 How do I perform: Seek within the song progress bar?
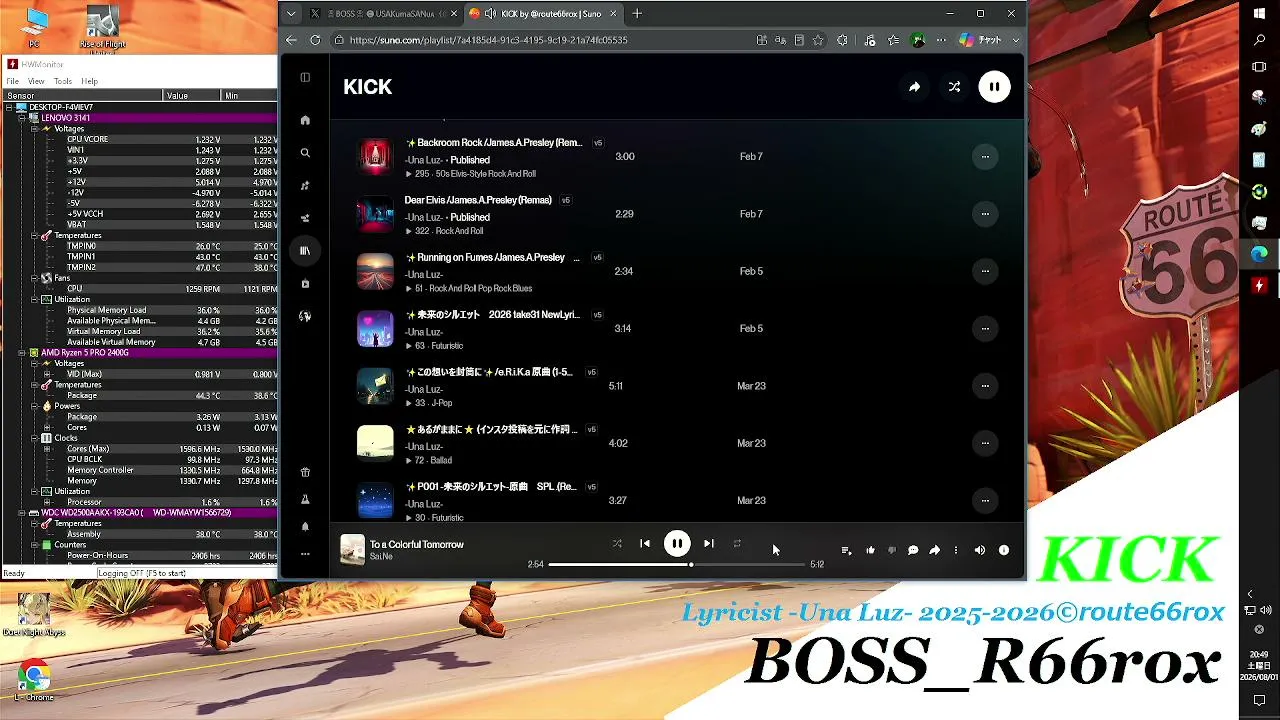(x=677, y=565)
